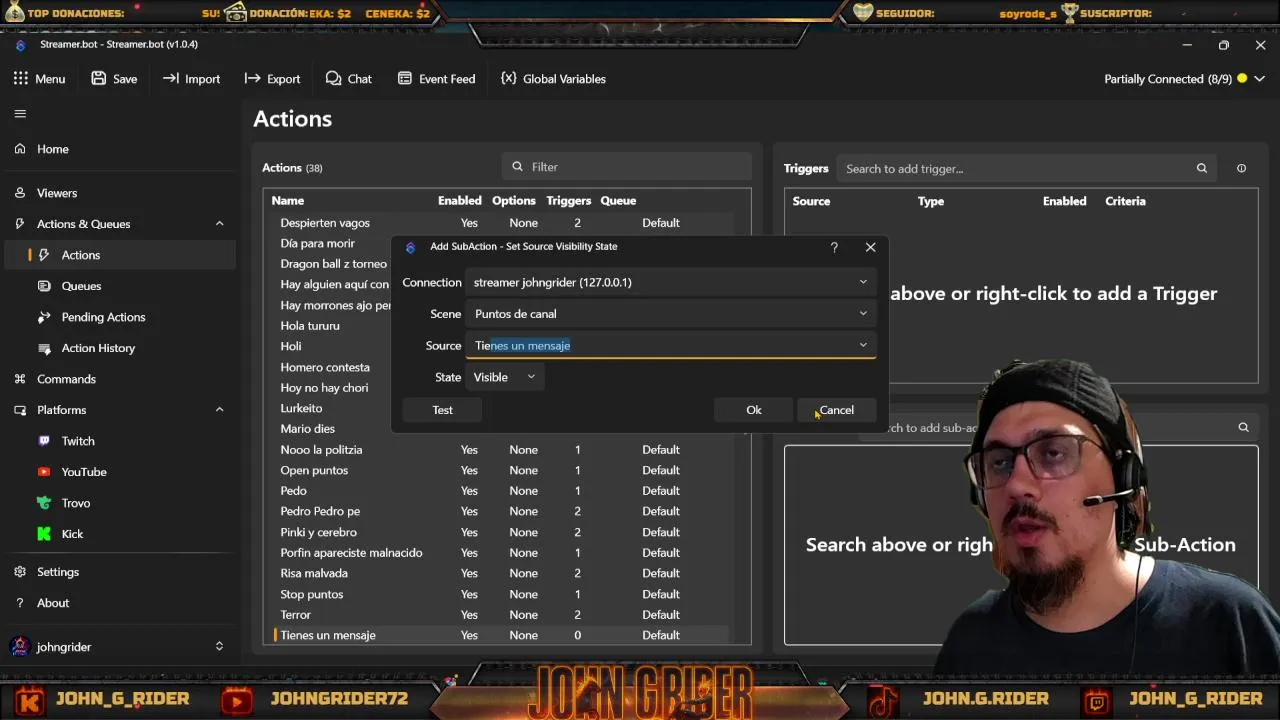1280x720 pixels.
Task: Open the Kick platform page
Action: click(118, 534)
